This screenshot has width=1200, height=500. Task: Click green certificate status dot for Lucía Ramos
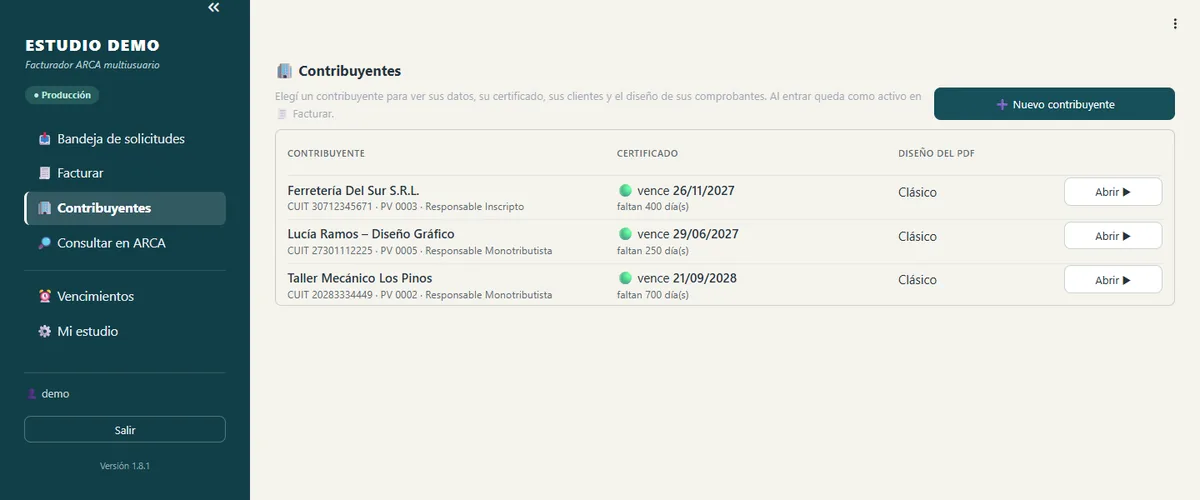(x=625, y=233)
